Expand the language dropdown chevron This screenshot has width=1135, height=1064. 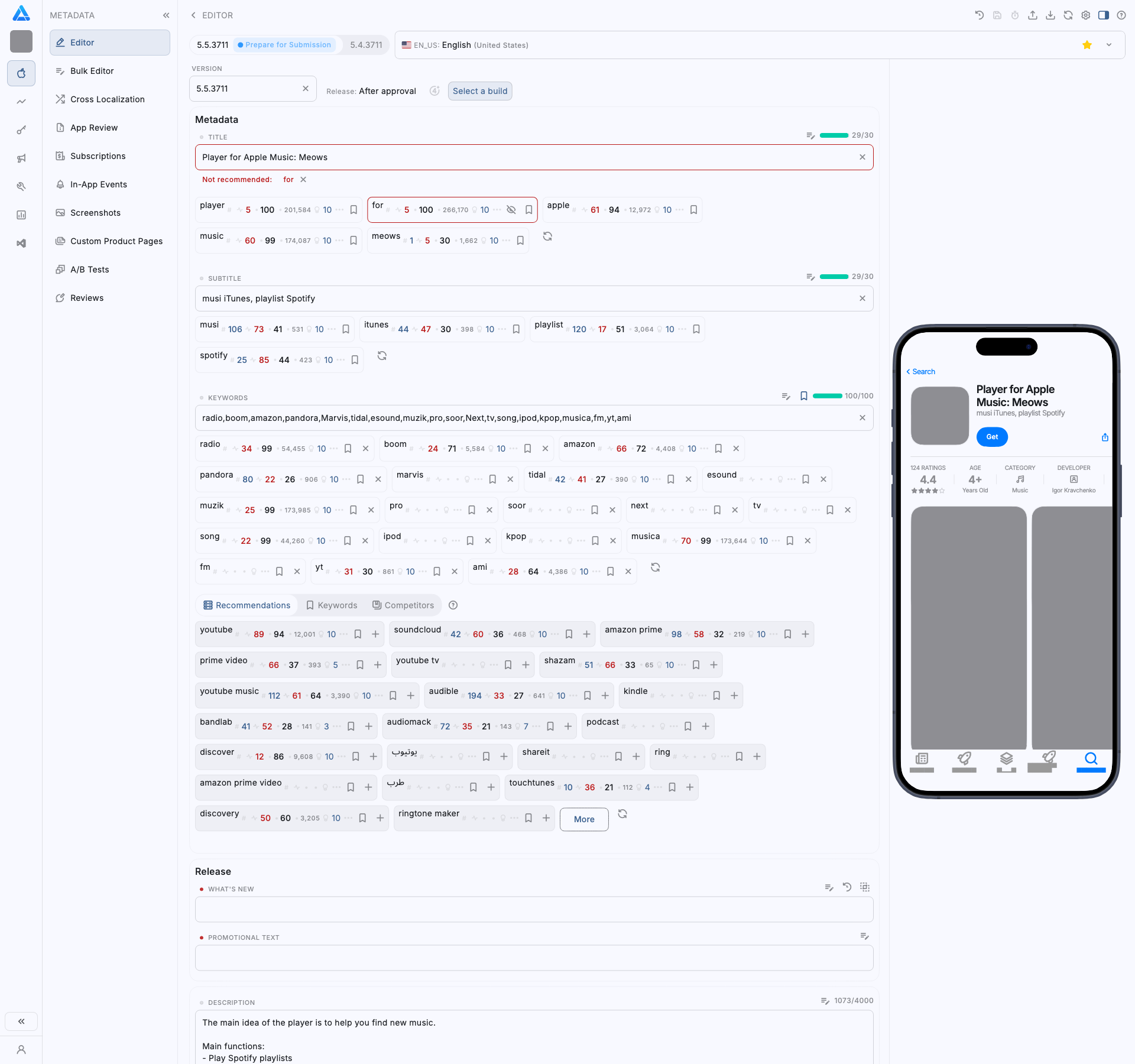pos(1109,45)
